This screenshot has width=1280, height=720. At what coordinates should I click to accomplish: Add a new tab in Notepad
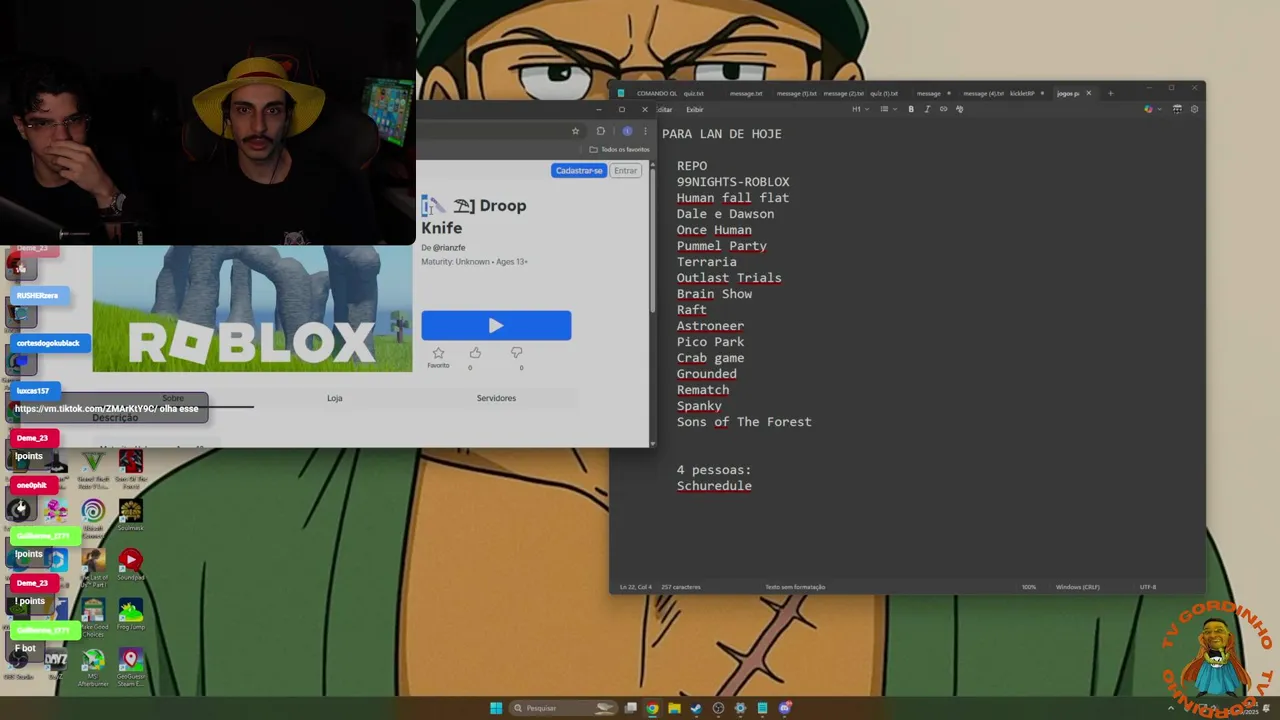1110,94
